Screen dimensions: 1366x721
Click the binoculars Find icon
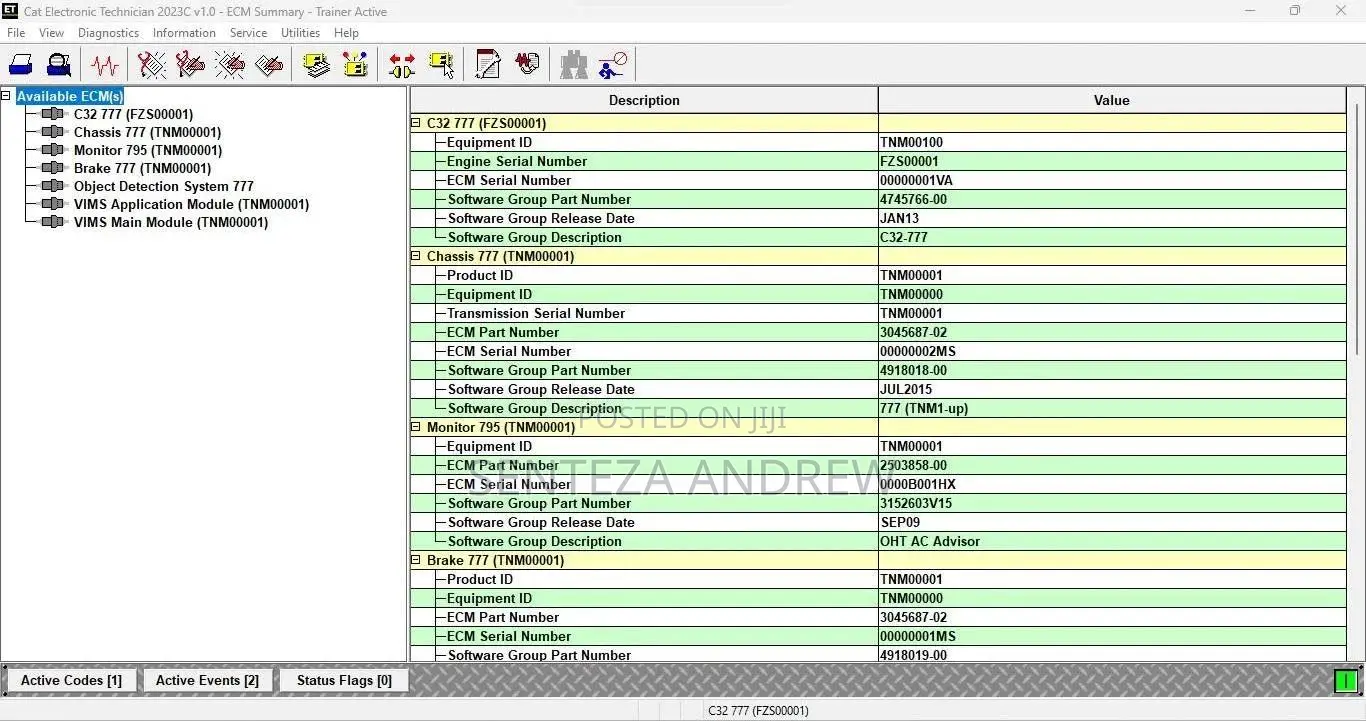(x=574, y=65)
